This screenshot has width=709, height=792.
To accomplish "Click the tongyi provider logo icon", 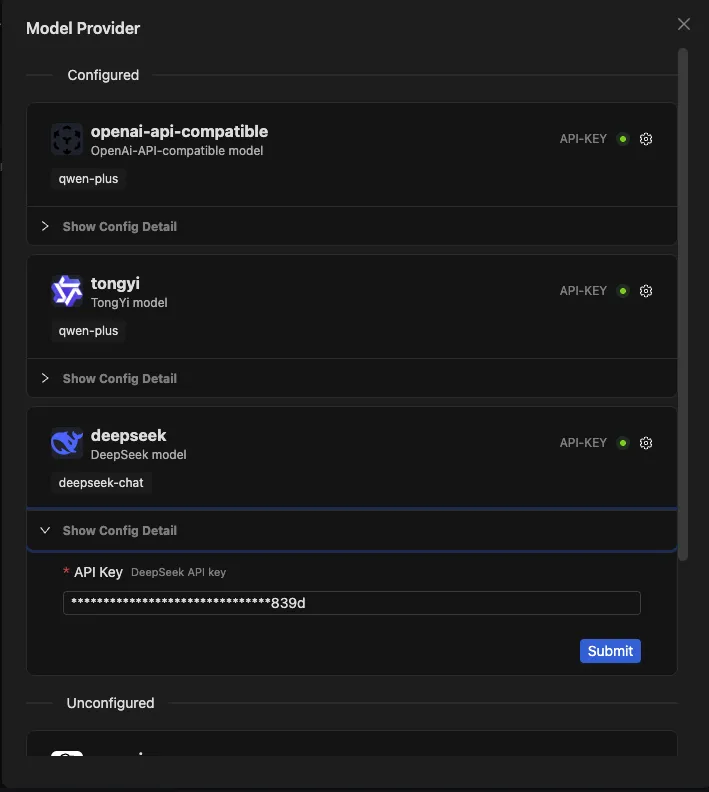I will pos(67,291).
